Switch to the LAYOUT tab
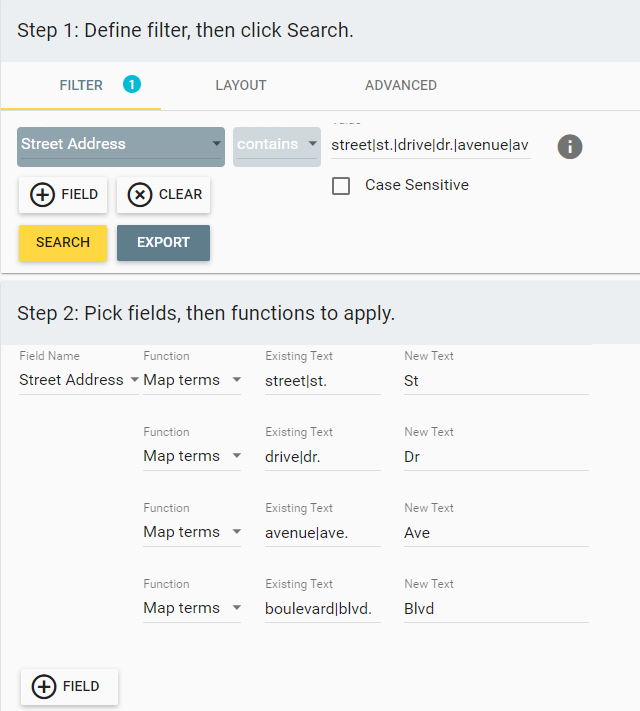The width and height of the screenshot is (640, 711). pos(241,85)
